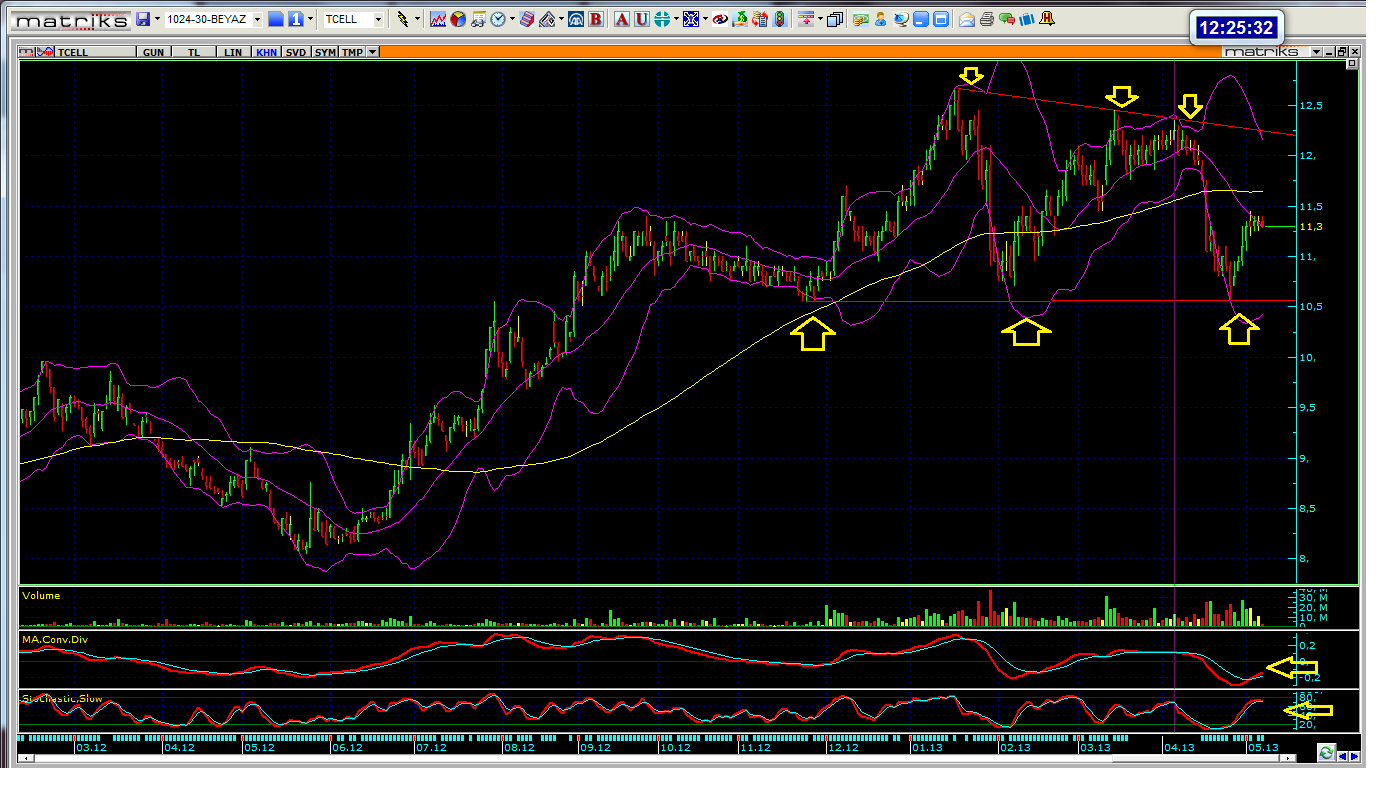Viewport: 1394px width, 804px height.
Task: Toggle the SVD chart option
Action: coord(296,52)
